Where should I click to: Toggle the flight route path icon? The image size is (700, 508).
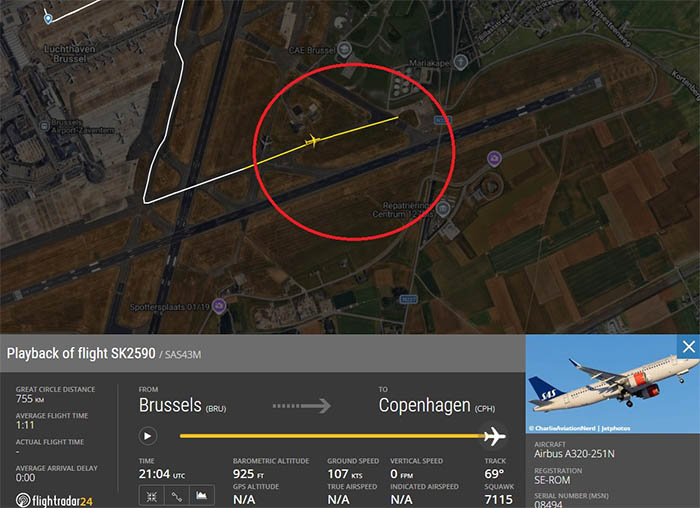(x=177, y=497)
